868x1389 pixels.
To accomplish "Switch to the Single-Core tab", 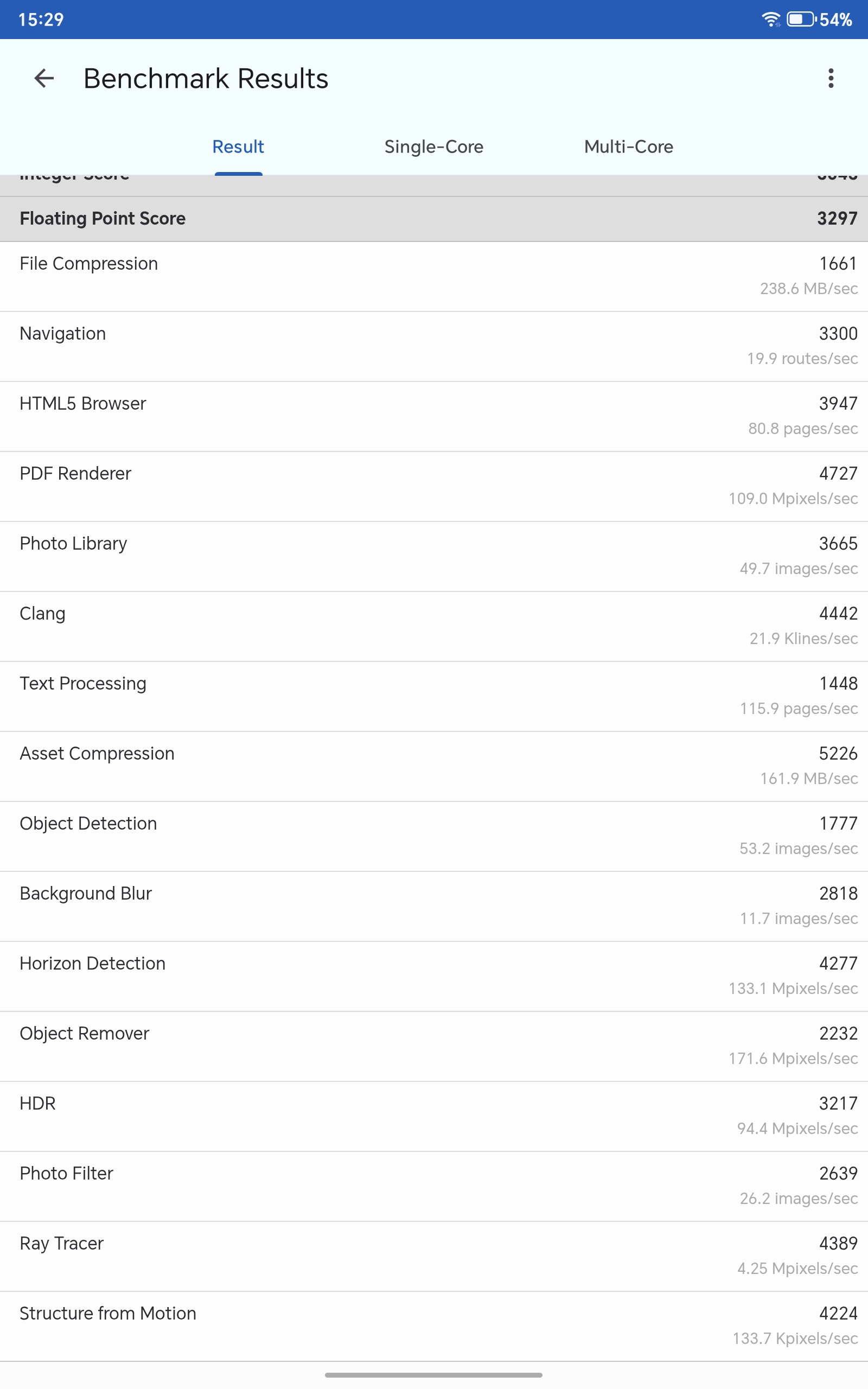I will tap(433, 147).
